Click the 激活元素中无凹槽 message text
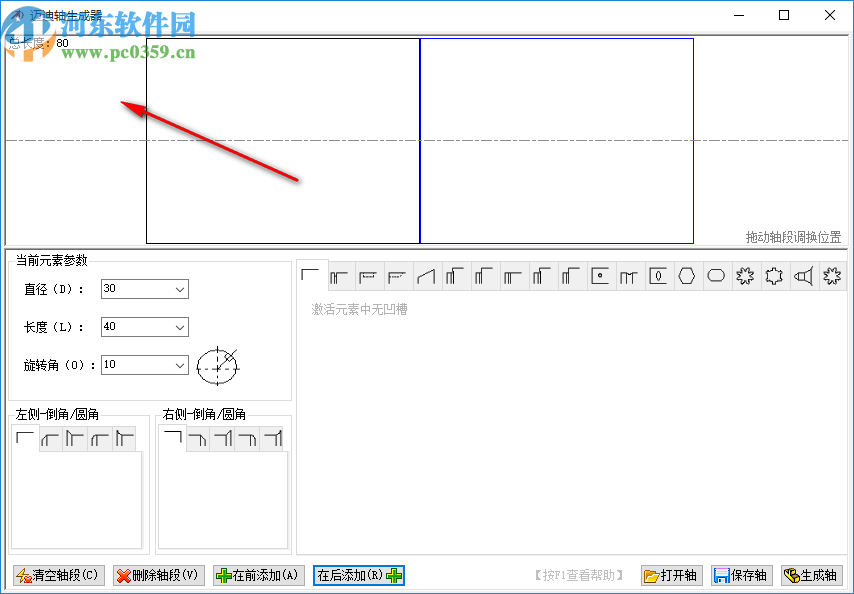 pyautogui.click(x=359, y=309)
